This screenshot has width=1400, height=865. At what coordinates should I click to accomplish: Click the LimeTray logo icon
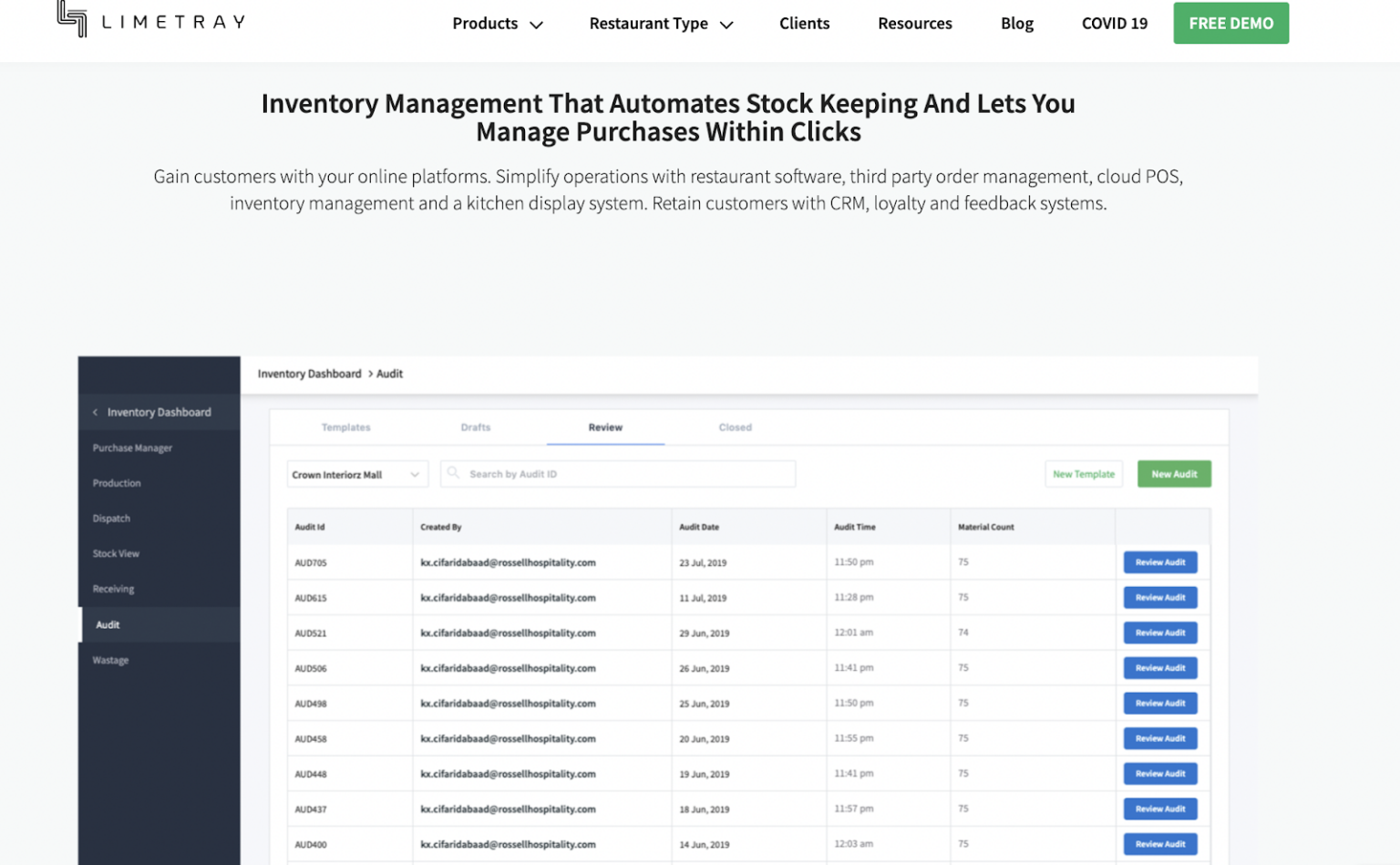(72, 18)
